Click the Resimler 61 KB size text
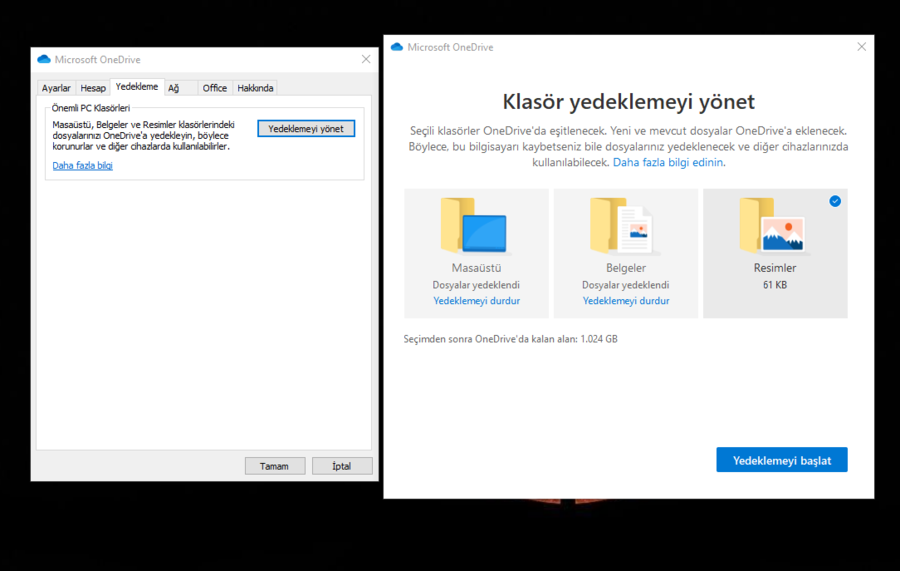This screenshot has height=571, width=900. [775, 285]
